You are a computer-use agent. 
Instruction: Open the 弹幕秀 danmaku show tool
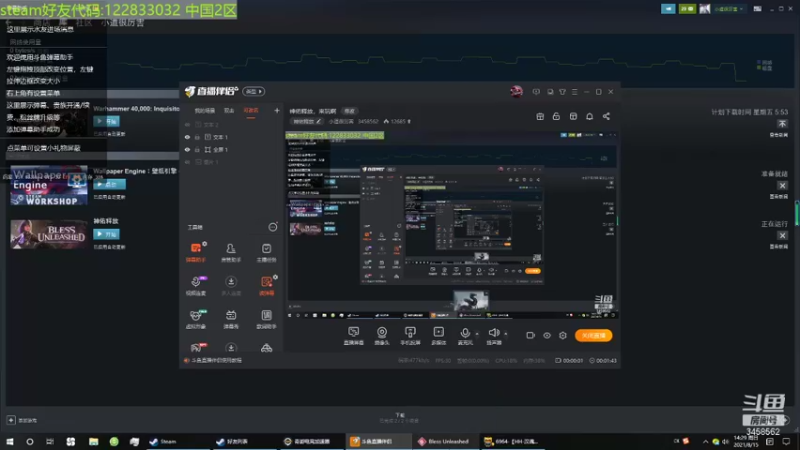(x=231, y=319)
